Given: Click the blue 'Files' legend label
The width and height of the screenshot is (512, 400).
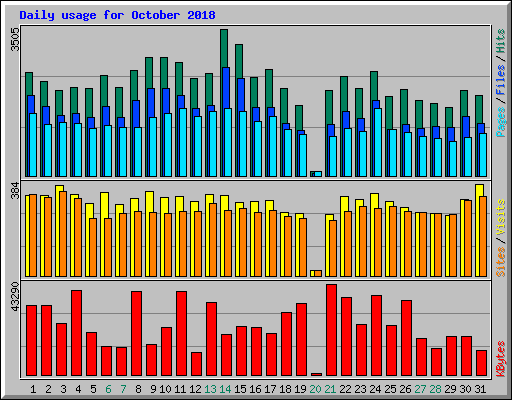Looking at the screenshot, I should [x=501, y=80].
